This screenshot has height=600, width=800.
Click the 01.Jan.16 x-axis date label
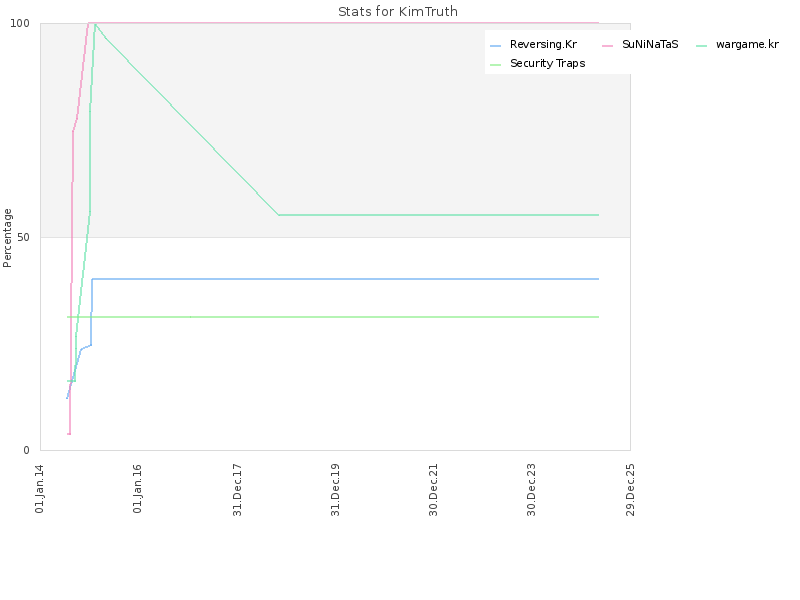[138, 488]
